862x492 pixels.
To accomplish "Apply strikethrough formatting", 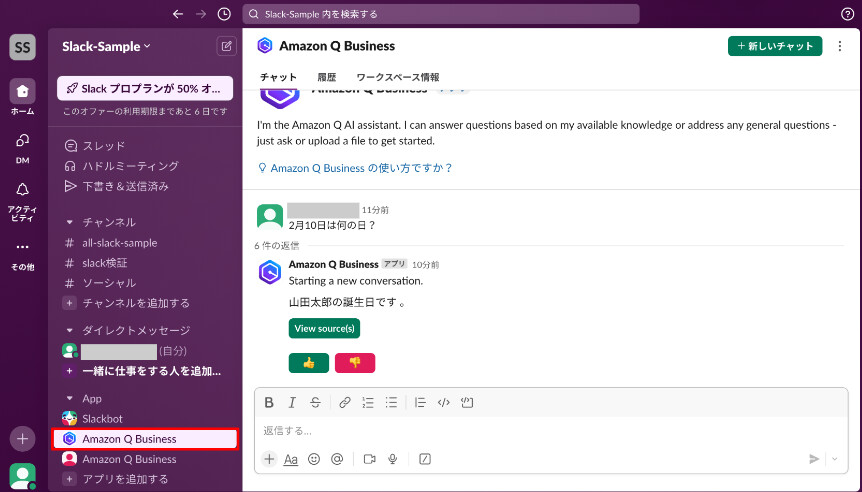I will point(315,402).
